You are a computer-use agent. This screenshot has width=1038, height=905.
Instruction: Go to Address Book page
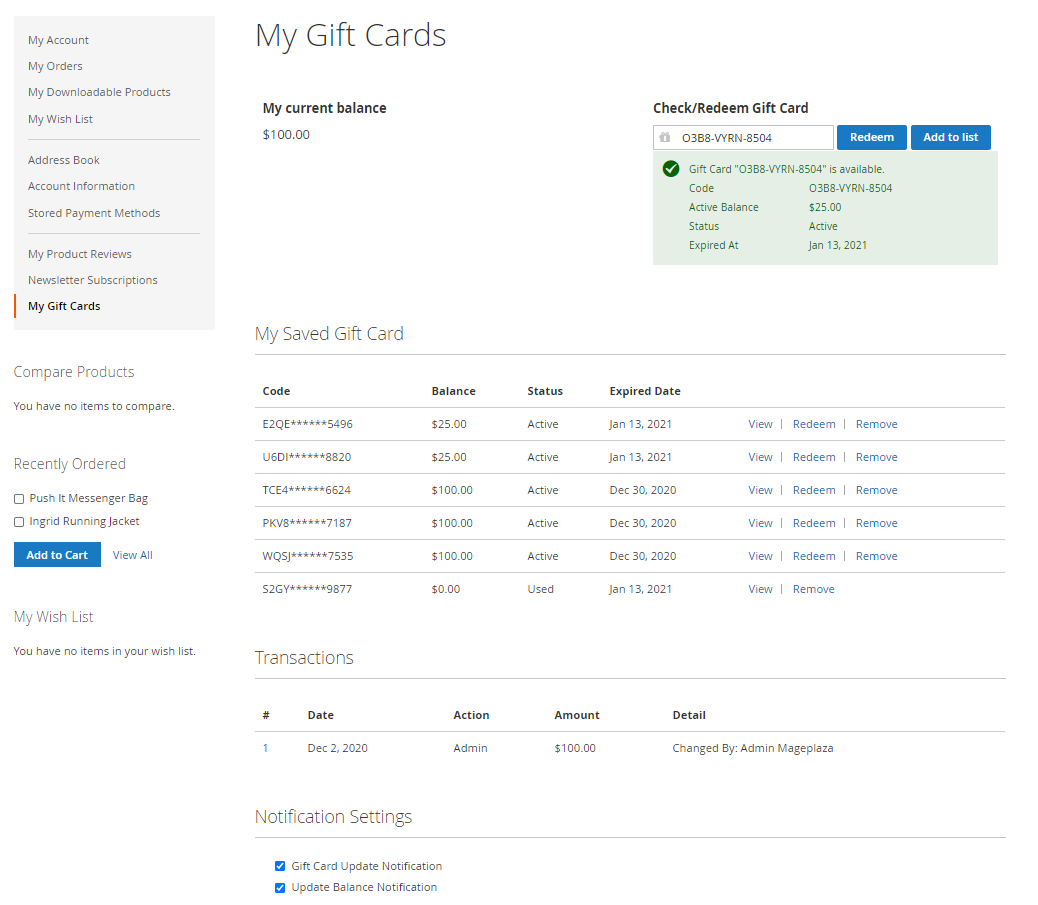[64, 160]
